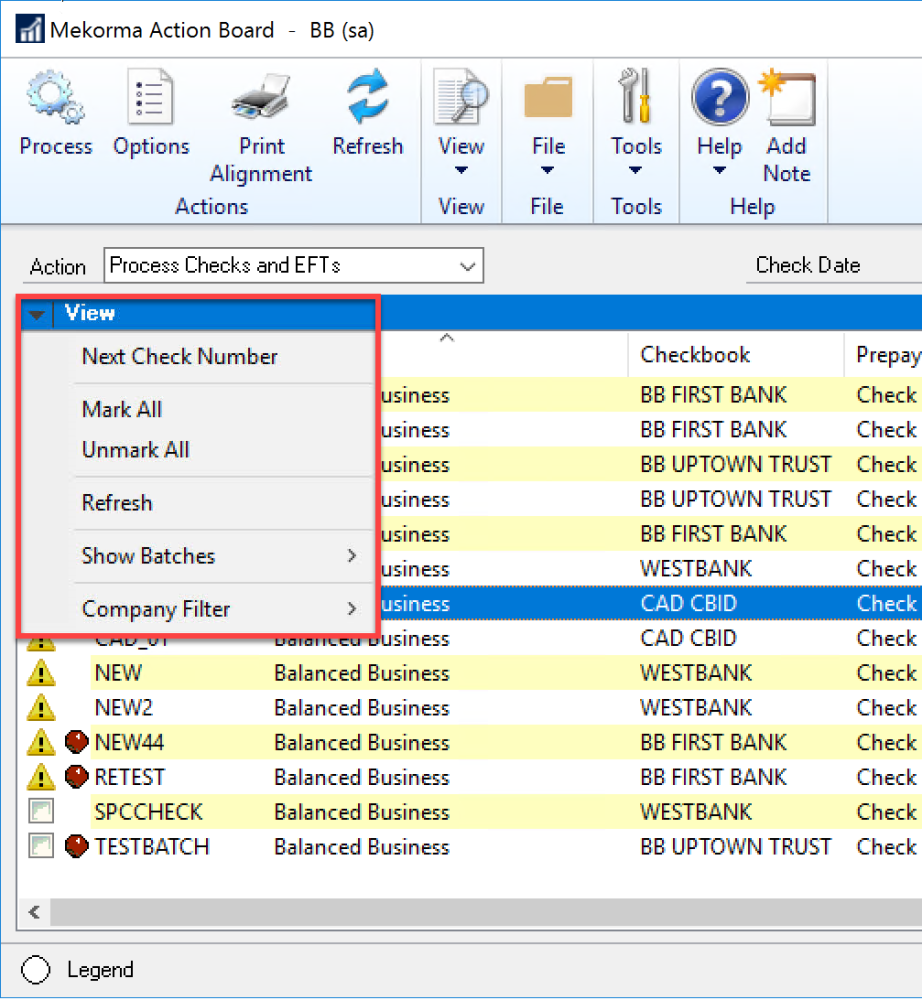The image size is (922, 1000).
Task: Click the horizontal scrollbar track
Action: [486, 913]
